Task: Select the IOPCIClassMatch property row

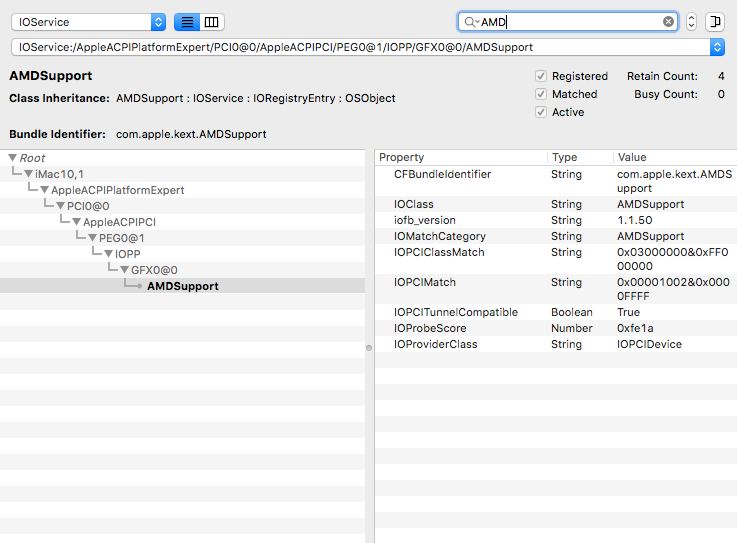Action: click(556, 259)
